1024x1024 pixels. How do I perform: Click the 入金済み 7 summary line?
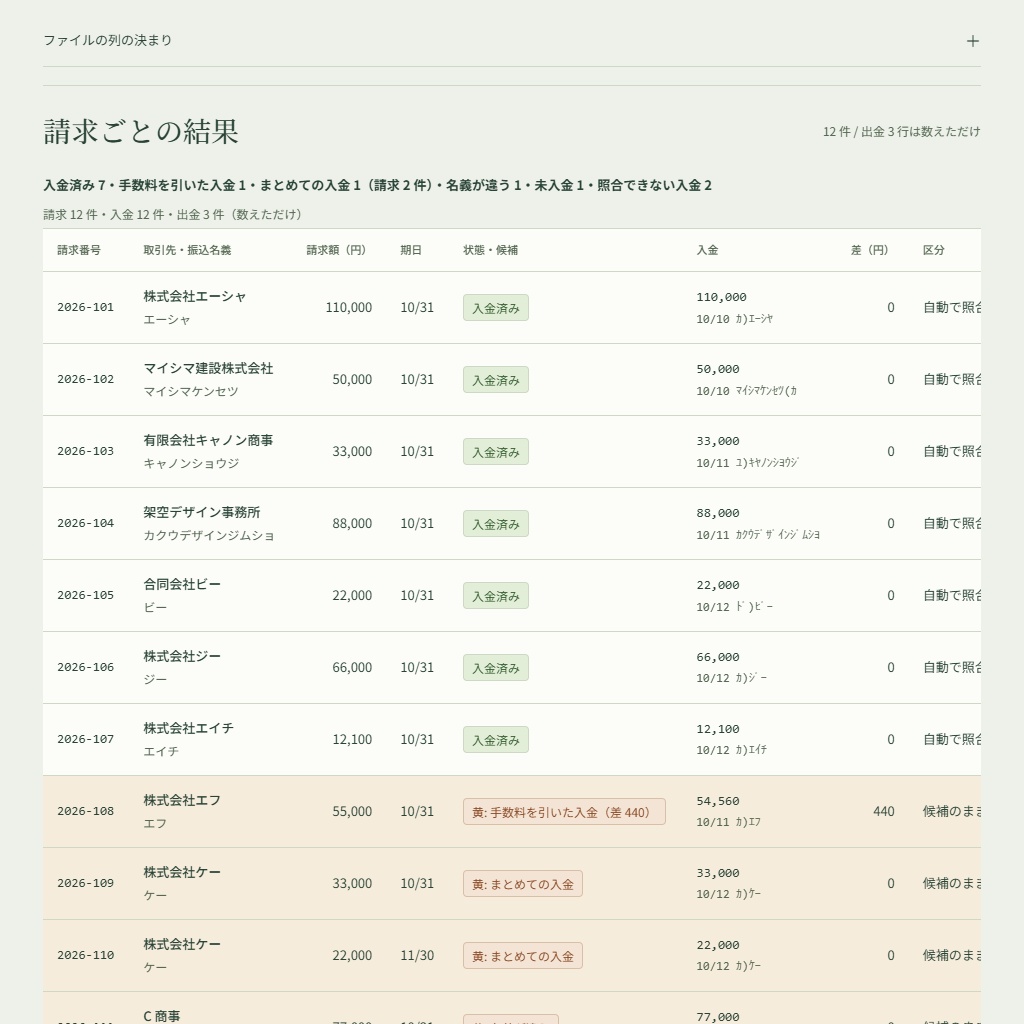pyautogui.click(x=377, y=185)
